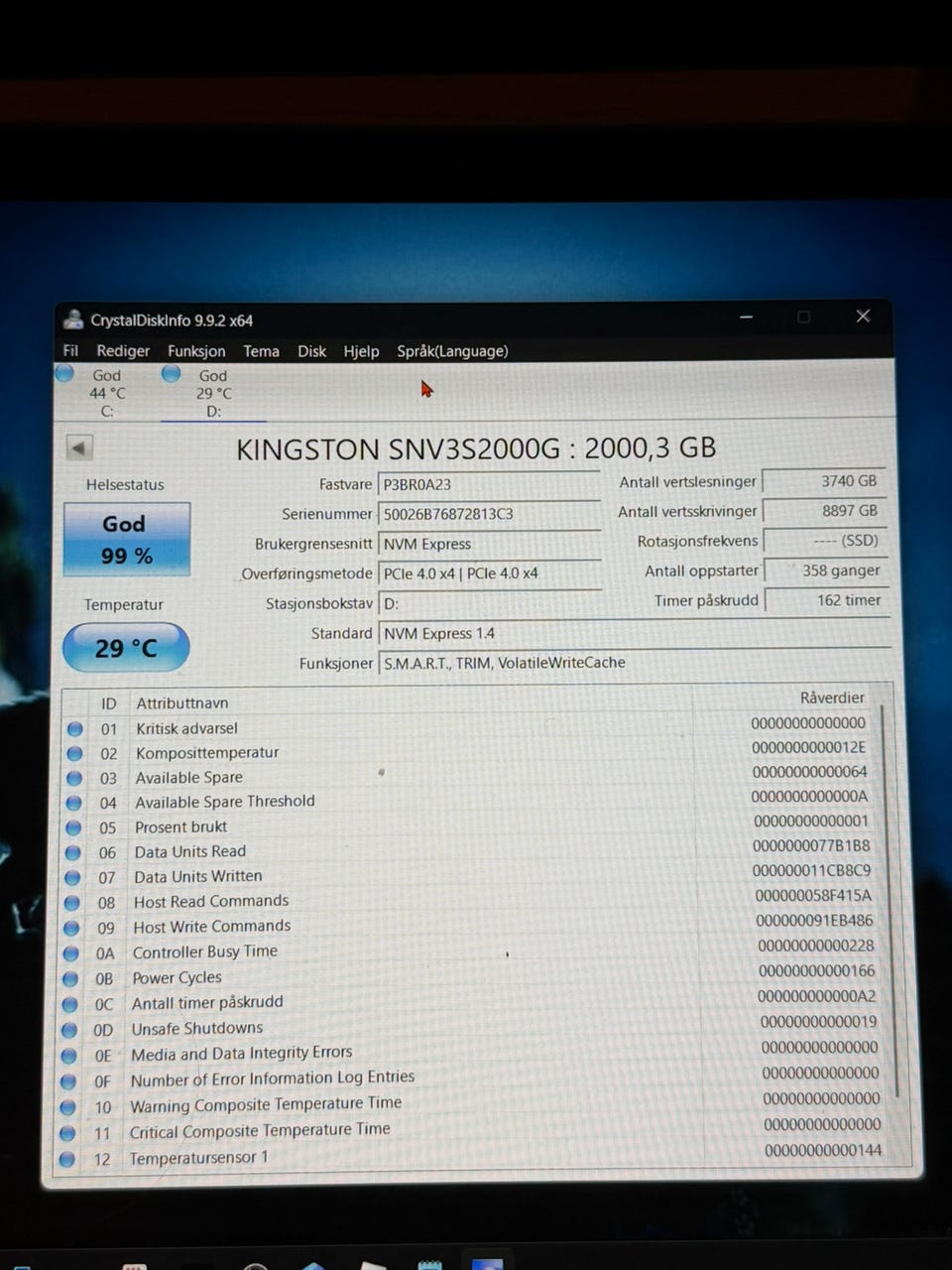Click status dot for Critical Composite Temperature Time
This screenshot has height=1270, width=952.
pyautogui.click(x=67, y=1133)
